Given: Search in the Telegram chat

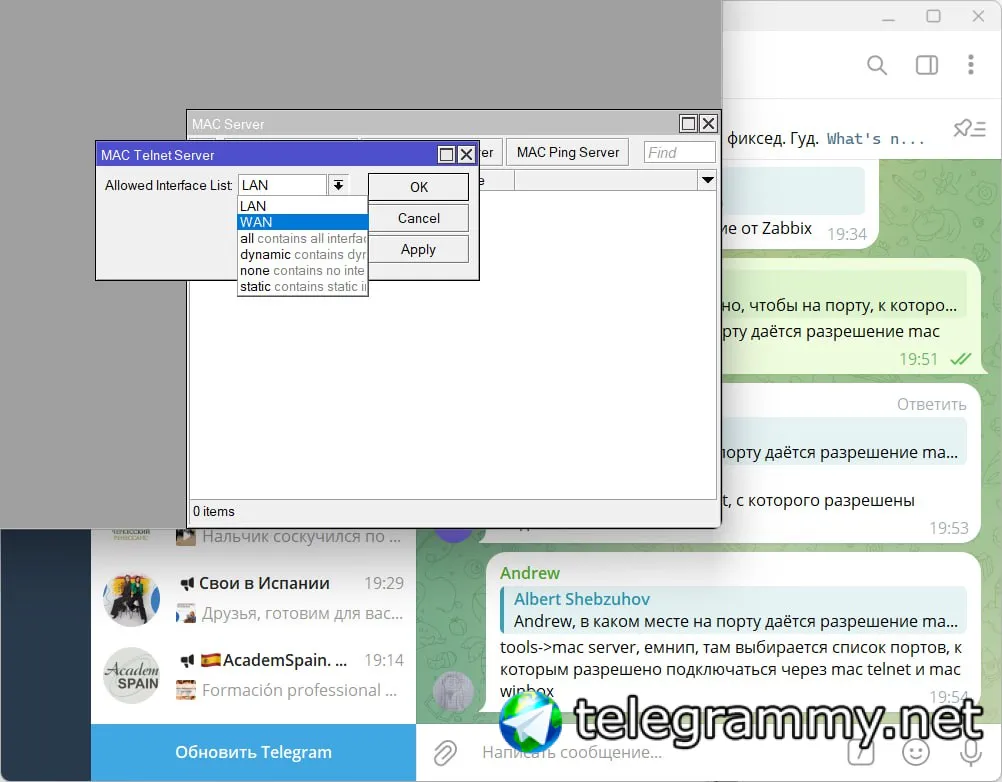Looking at the screenshot, I should [877, 65].
